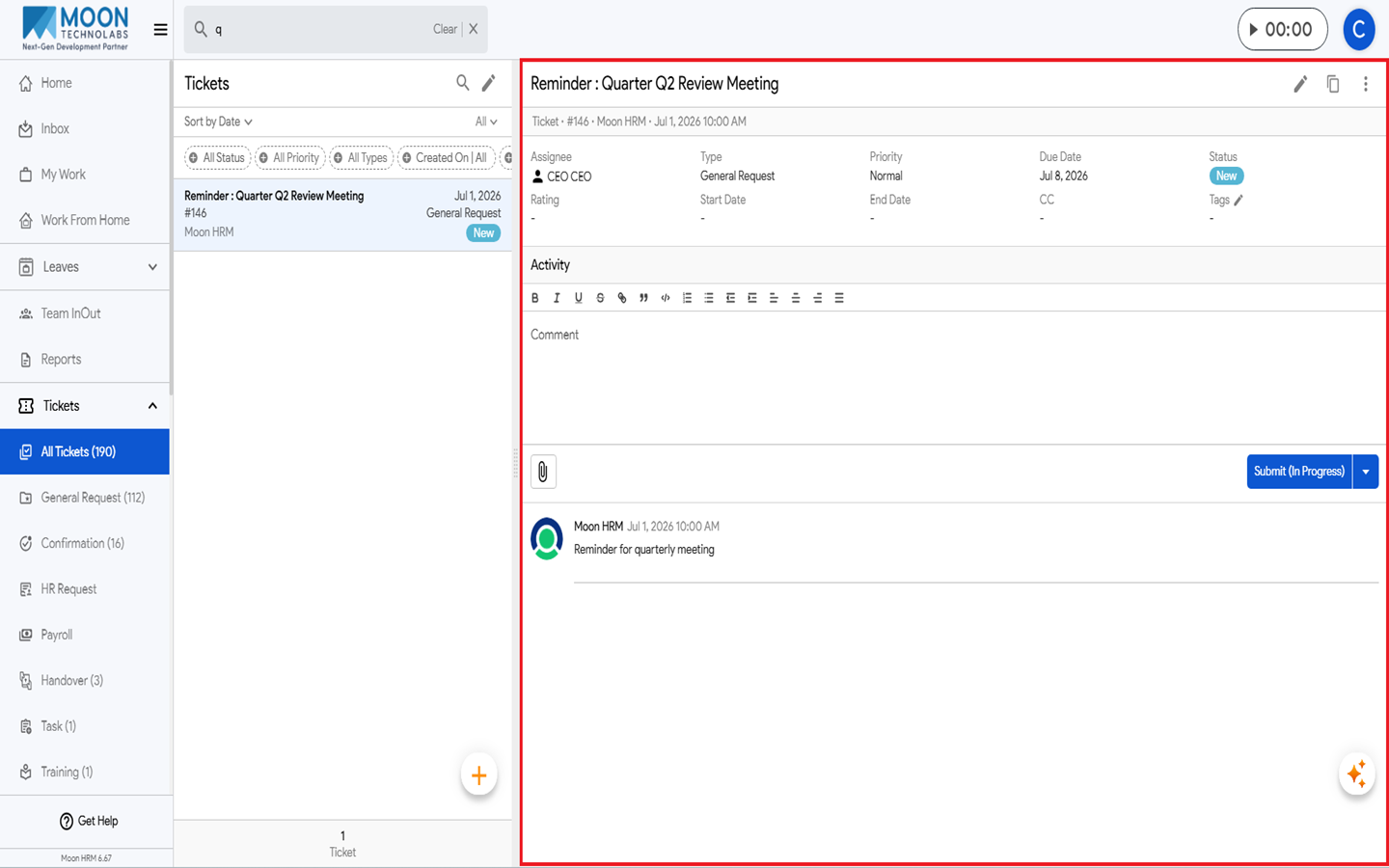Open search in the Tickets list panel
Viewport: 1389px width, 868px height.
click(463, 83)
